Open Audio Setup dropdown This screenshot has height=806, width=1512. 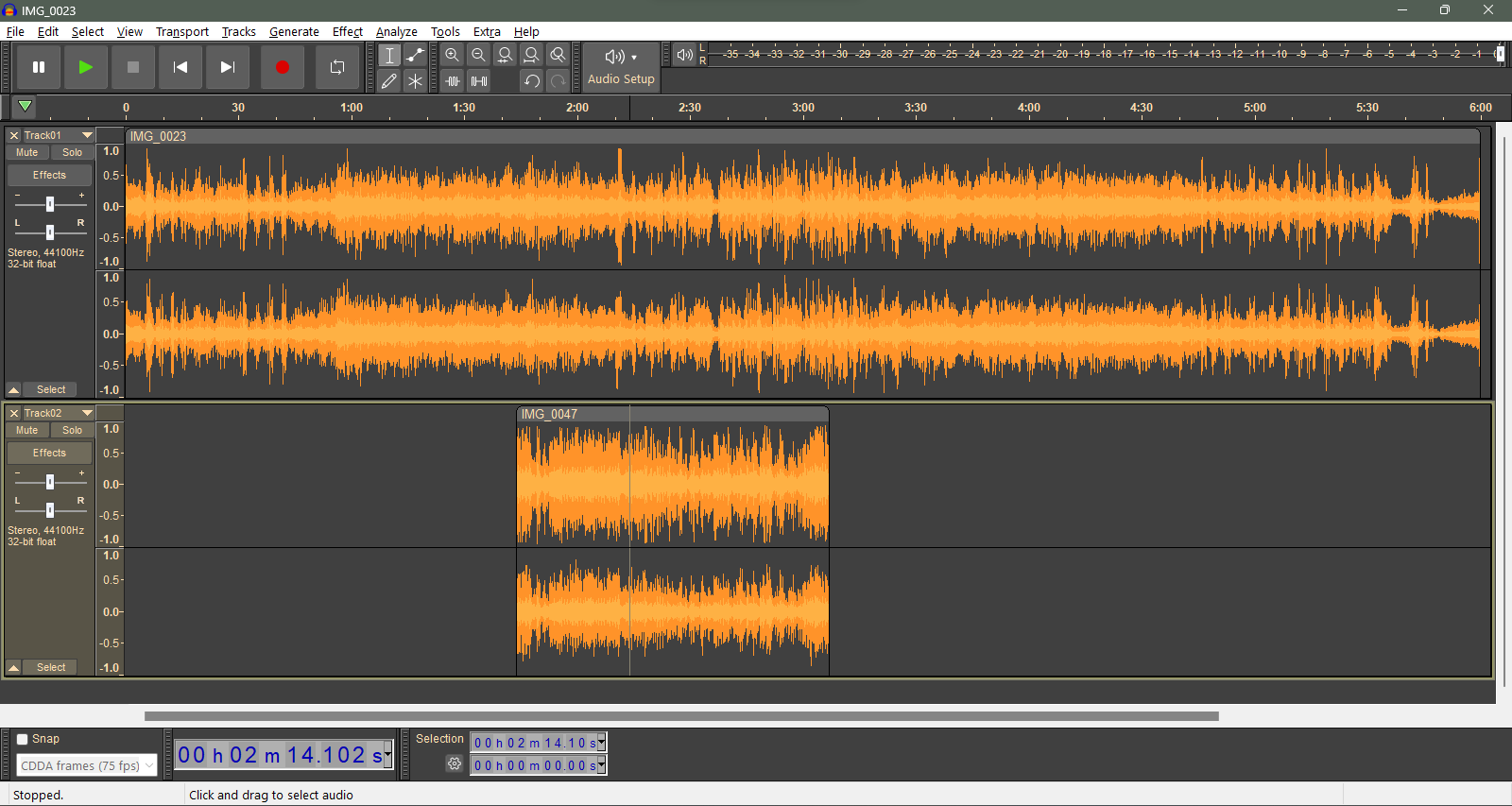click(x=621, y=67)
